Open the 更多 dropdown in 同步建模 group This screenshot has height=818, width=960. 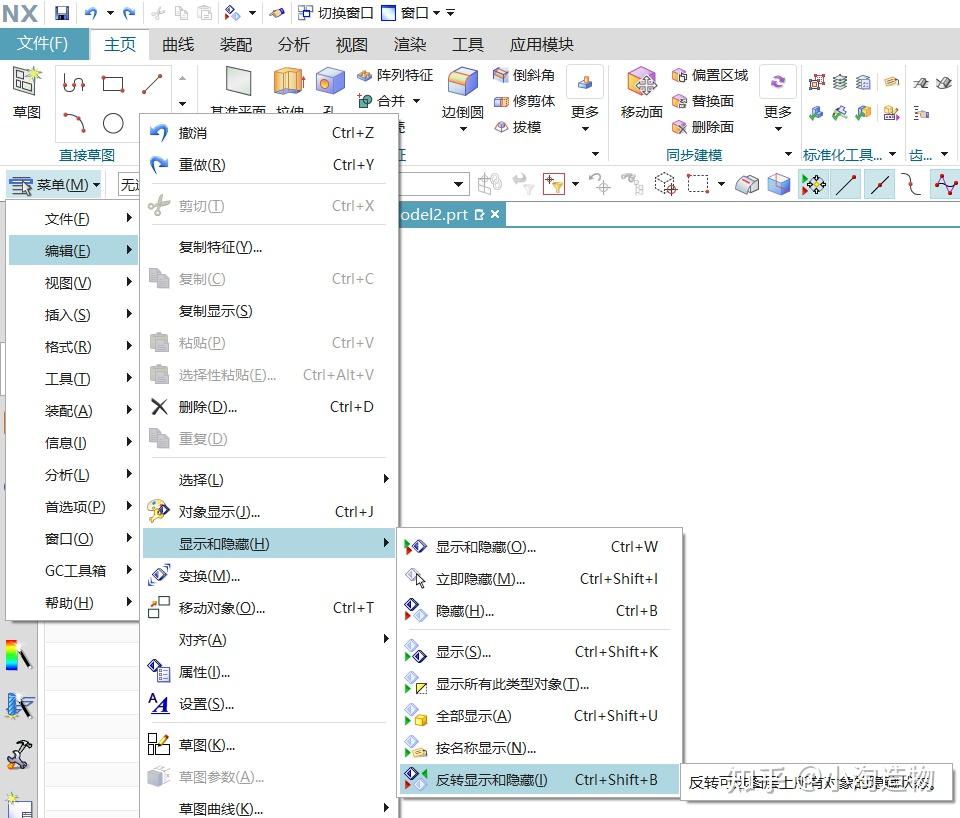(777, 112)
